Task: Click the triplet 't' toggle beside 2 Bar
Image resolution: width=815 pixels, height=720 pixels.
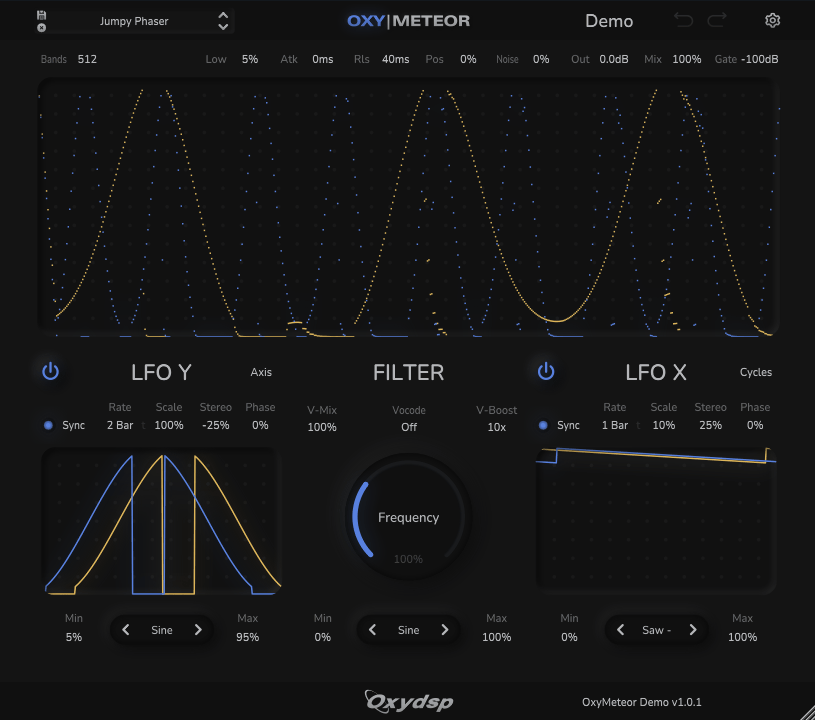Action: point(143,426)
